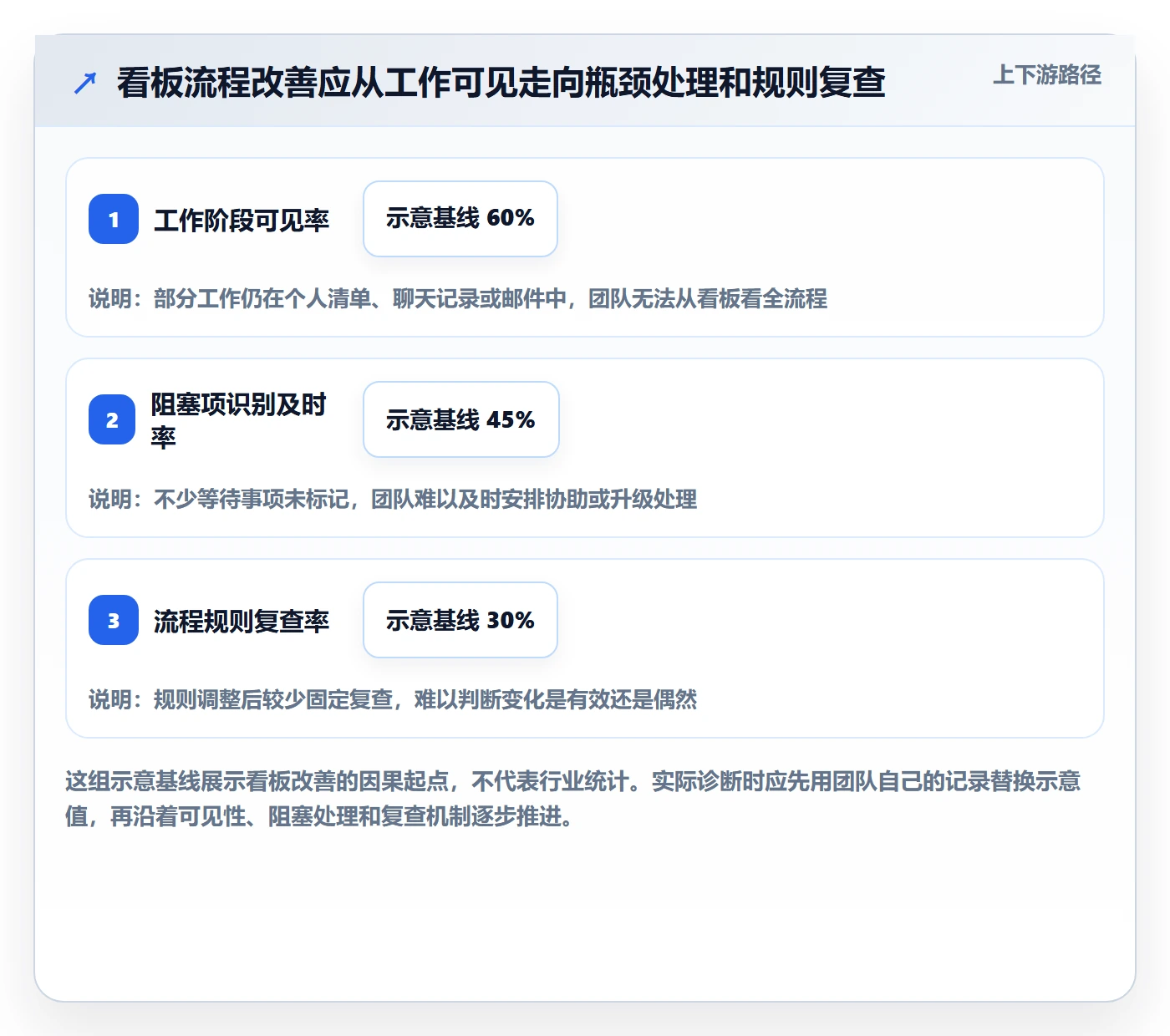Click the blue diagonal arrow icon in header
The width and height of the screenshot is (1170, 1036).
pyautogui.click(x=85, y=83)
